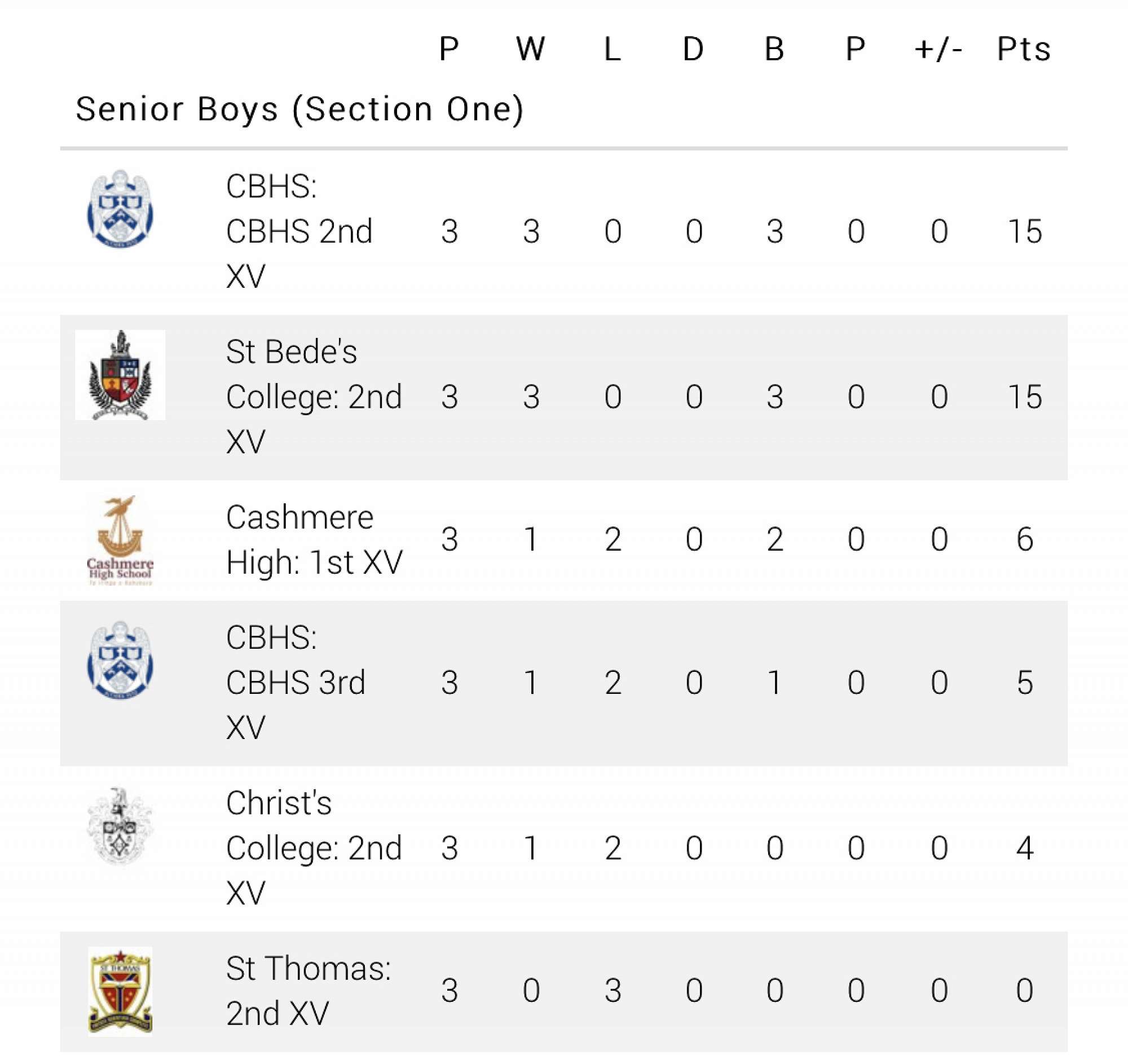This screenshot has height=1064, width=1128.
Task: Open St Bede's College crest logo
Action: point(120,375)
